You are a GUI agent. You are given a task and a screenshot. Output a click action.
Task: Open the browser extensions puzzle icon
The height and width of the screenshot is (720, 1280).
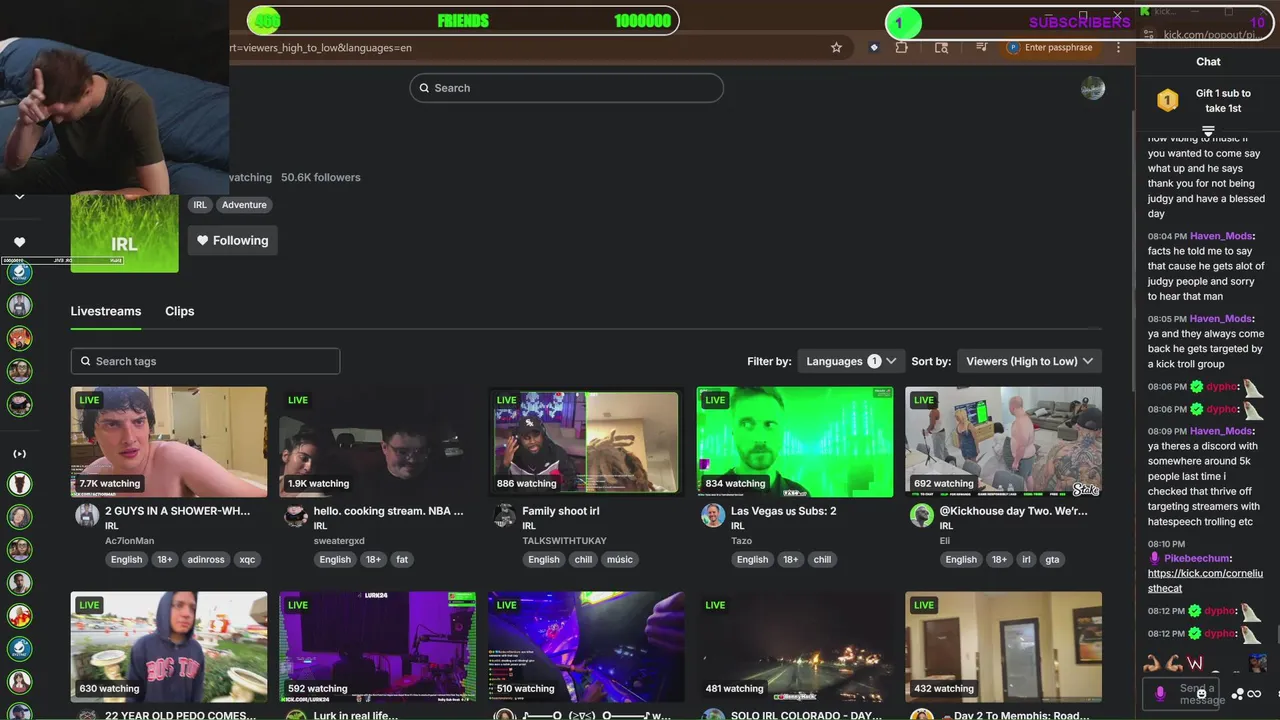click(x=902, y=47)
